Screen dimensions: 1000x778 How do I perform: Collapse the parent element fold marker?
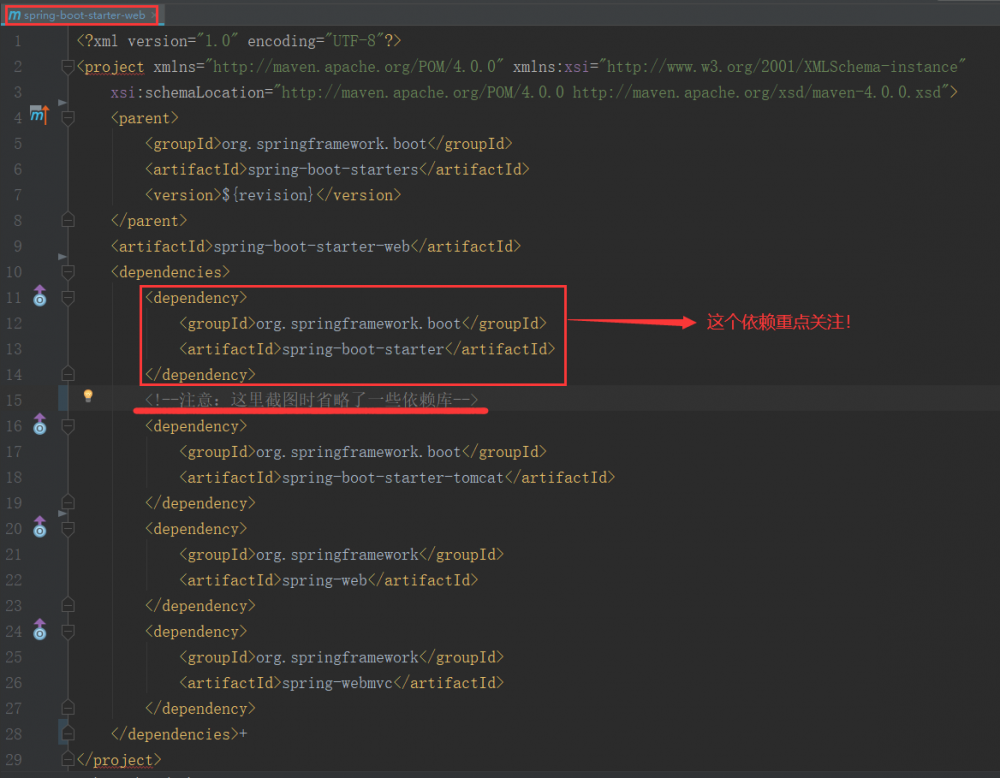[66, 117]
